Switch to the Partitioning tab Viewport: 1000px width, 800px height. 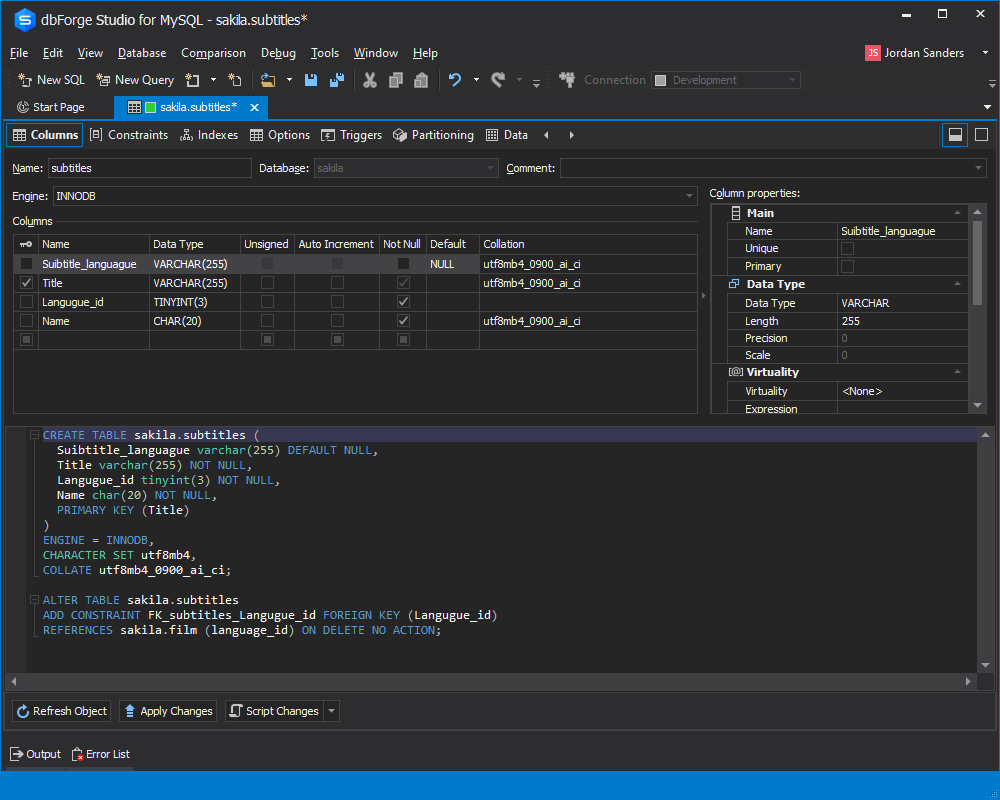pyautogui.click(x=434, y=135)
